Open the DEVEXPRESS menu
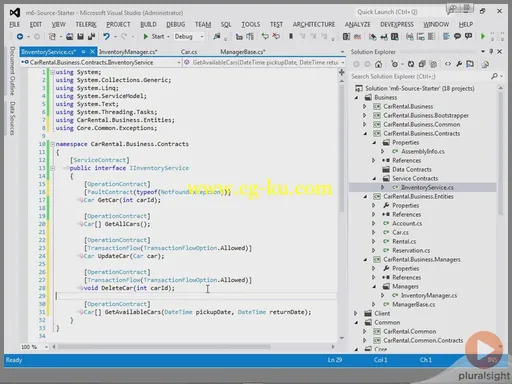This screenshot has width=512, height=384. [x=397, y=24]
